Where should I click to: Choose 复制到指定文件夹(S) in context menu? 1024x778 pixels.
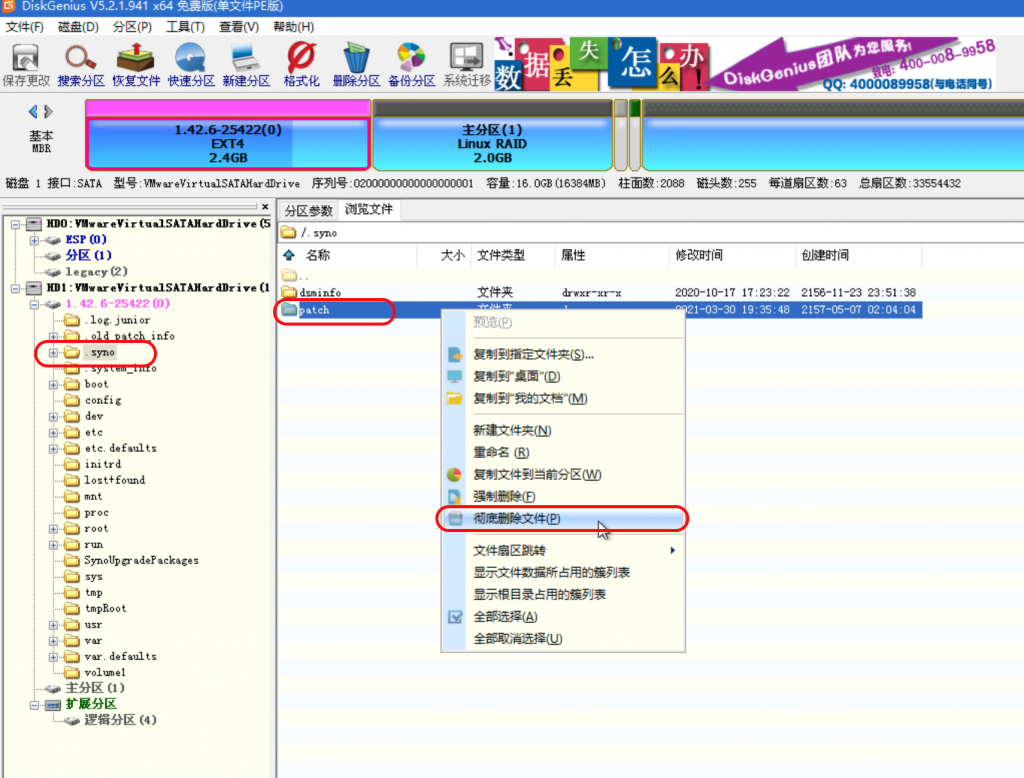(x=562, y=355)
